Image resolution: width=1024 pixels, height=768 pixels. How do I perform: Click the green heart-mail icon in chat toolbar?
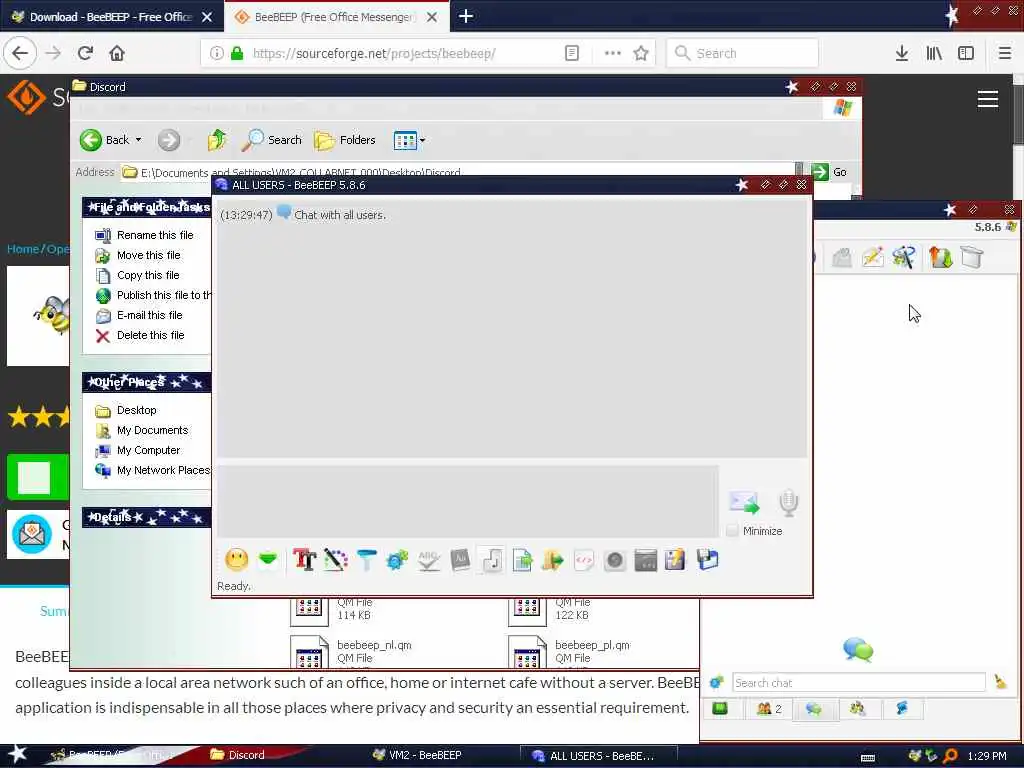pos(268,560)
